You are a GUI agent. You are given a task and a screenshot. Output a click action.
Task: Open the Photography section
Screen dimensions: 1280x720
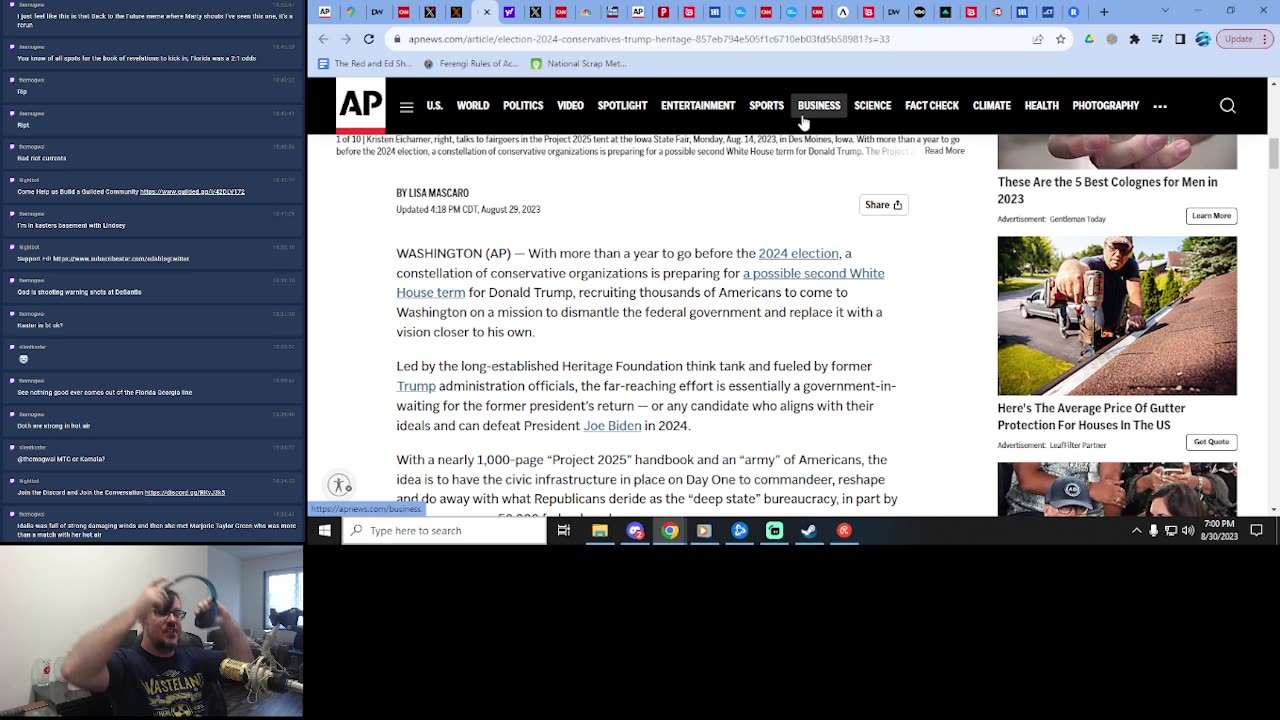1105,106
